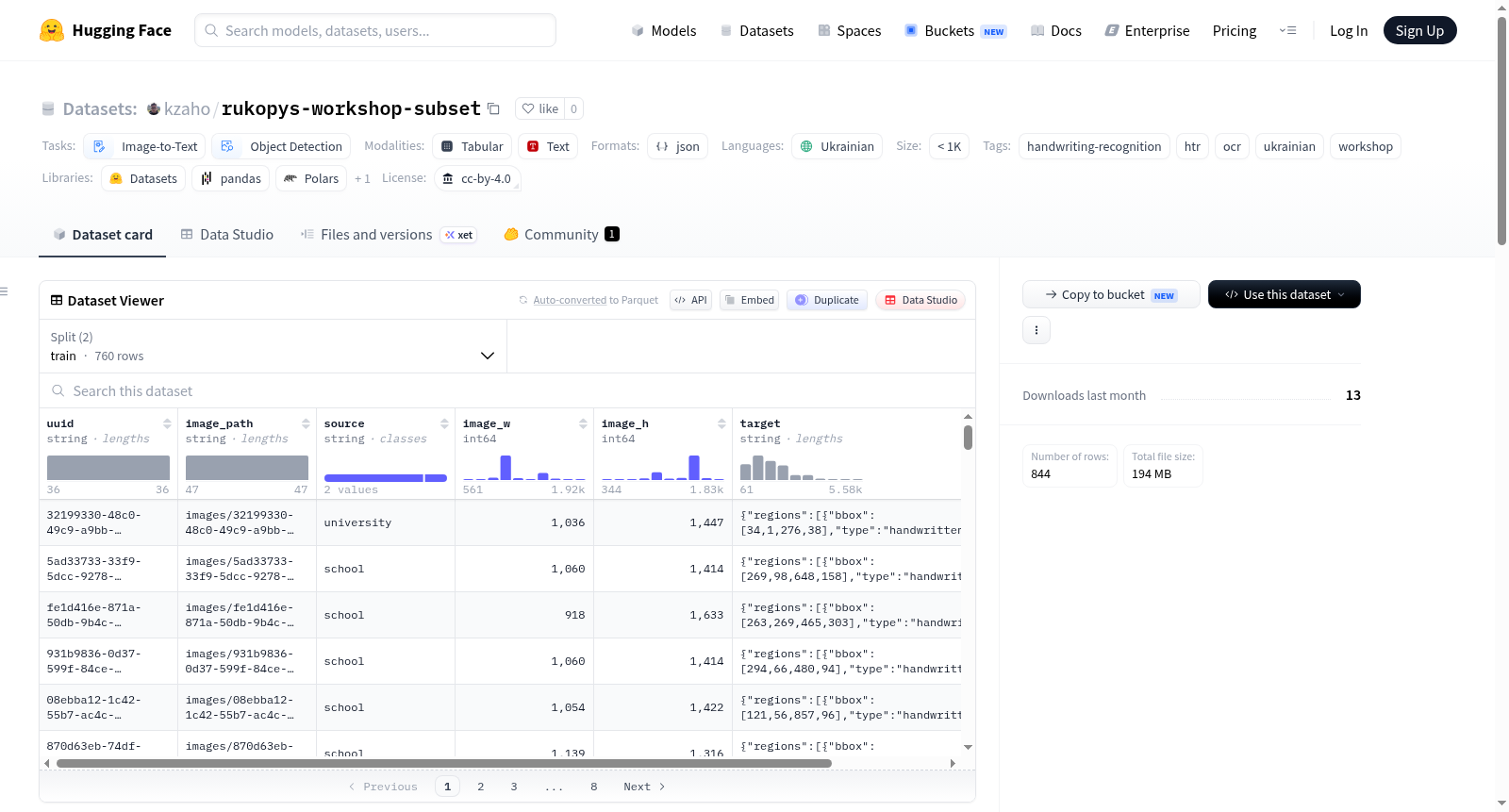Click the table vertical scrollbar thumb
Image resolution: width=1509 pixels, height=812 pixels.
point(968,438)
